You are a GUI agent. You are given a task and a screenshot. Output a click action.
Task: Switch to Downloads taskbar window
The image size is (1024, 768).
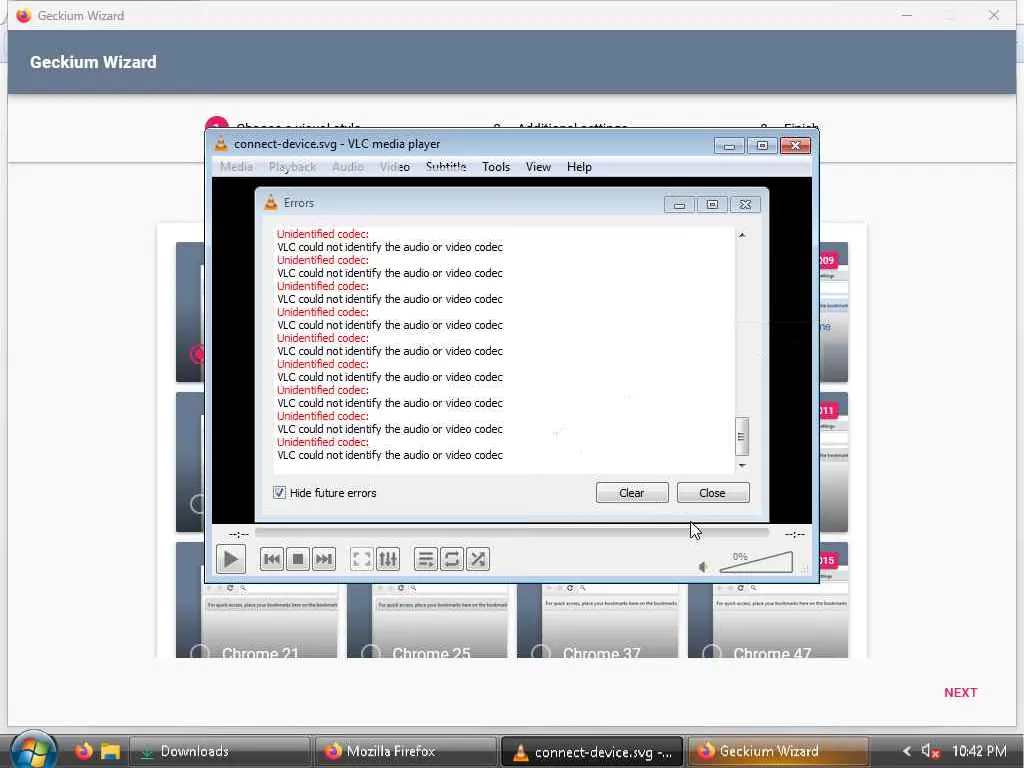(219, 752)
